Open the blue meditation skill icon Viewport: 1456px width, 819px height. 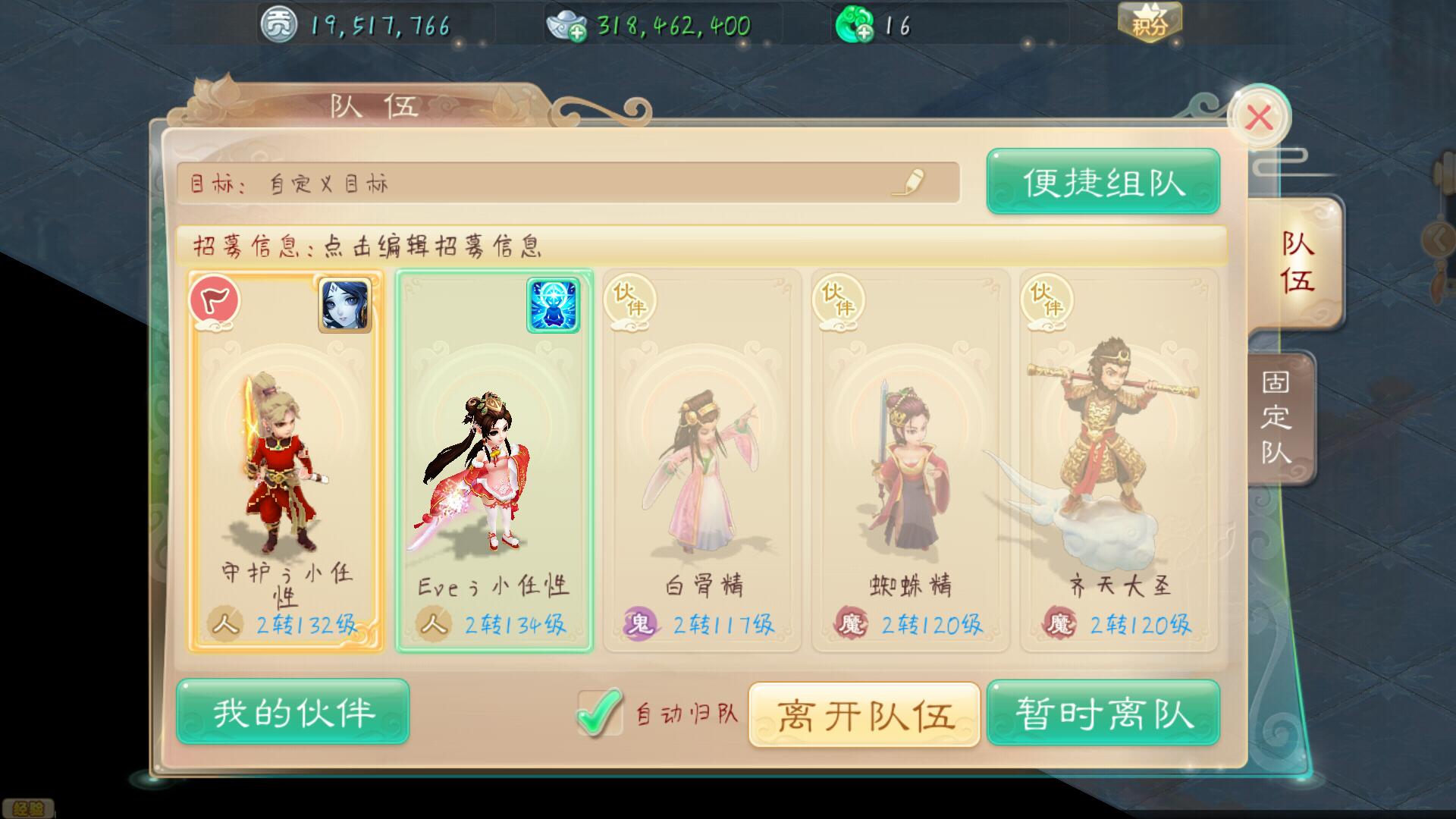click(x=554, y=305)
